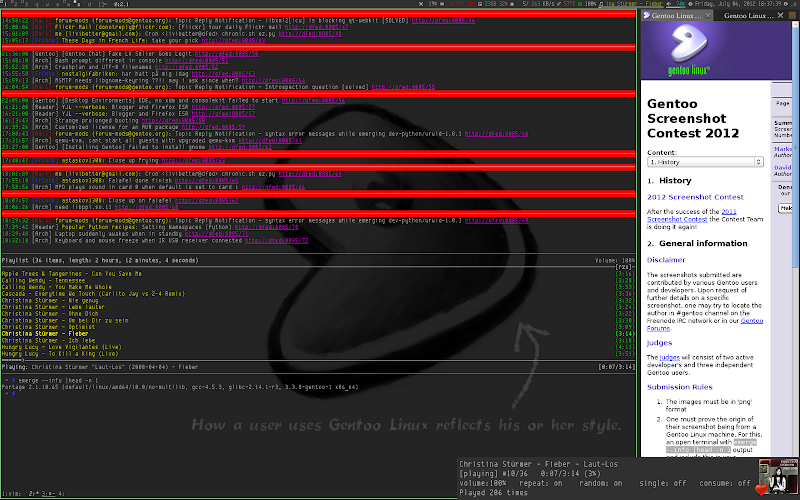Click the Playlist header showing 36 items
This screenshot has height=500, width=800.
[x=100, y=260]
